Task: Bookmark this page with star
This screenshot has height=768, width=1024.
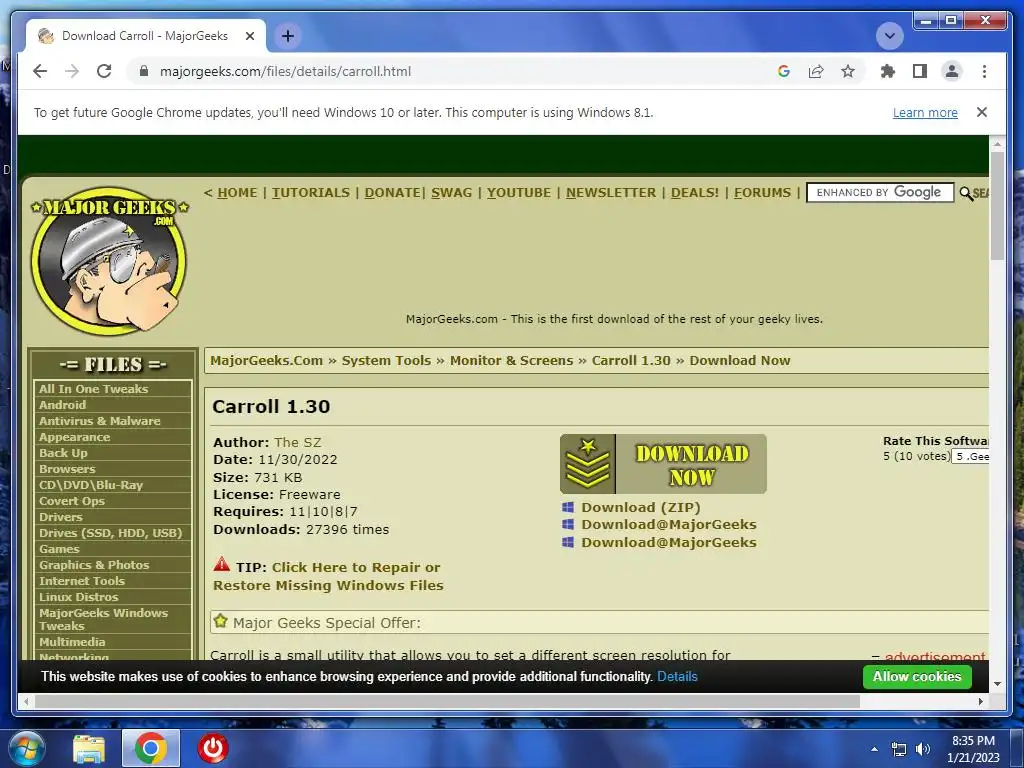Action: pyautogui.click(x=848, y=71)
